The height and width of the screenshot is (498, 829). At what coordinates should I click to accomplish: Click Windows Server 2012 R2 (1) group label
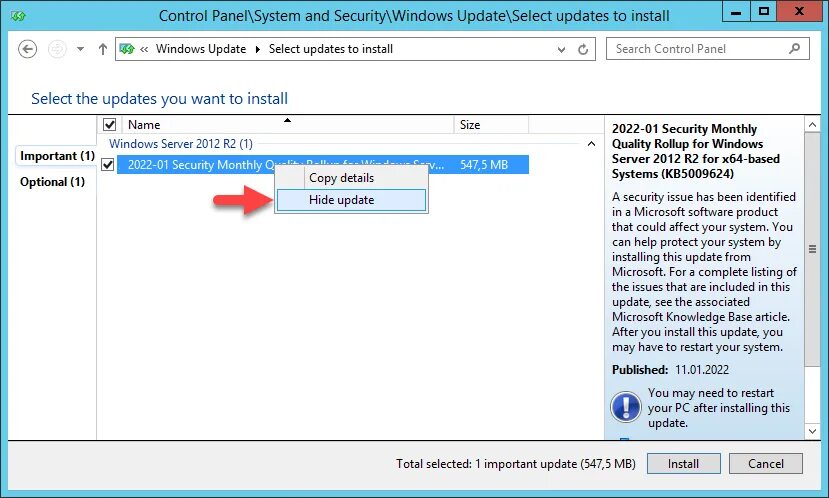tap(181, 144)
